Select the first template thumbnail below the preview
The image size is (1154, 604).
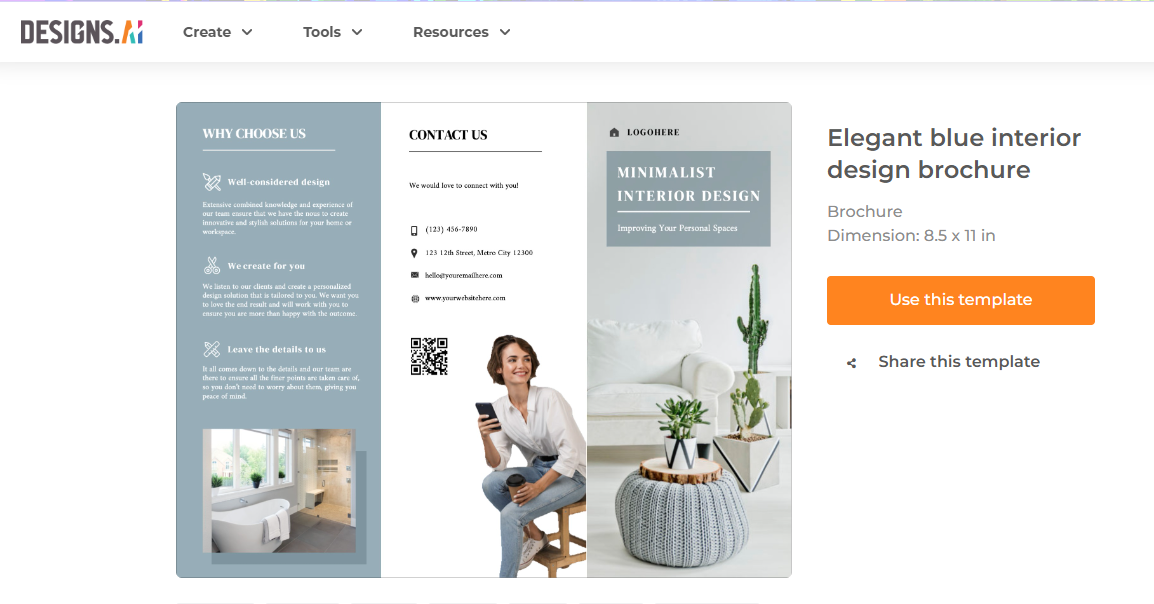pyautogui.click(x=216, y=601)
